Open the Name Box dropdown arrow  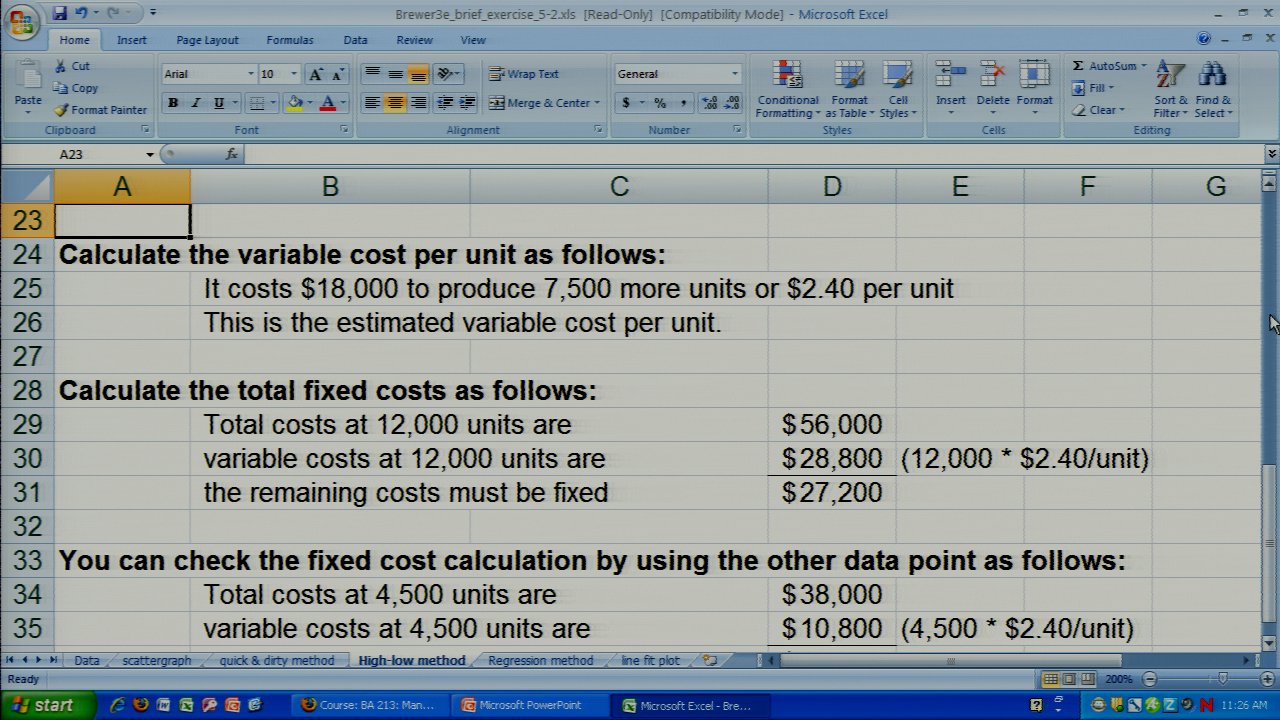(x=150, y=154)
